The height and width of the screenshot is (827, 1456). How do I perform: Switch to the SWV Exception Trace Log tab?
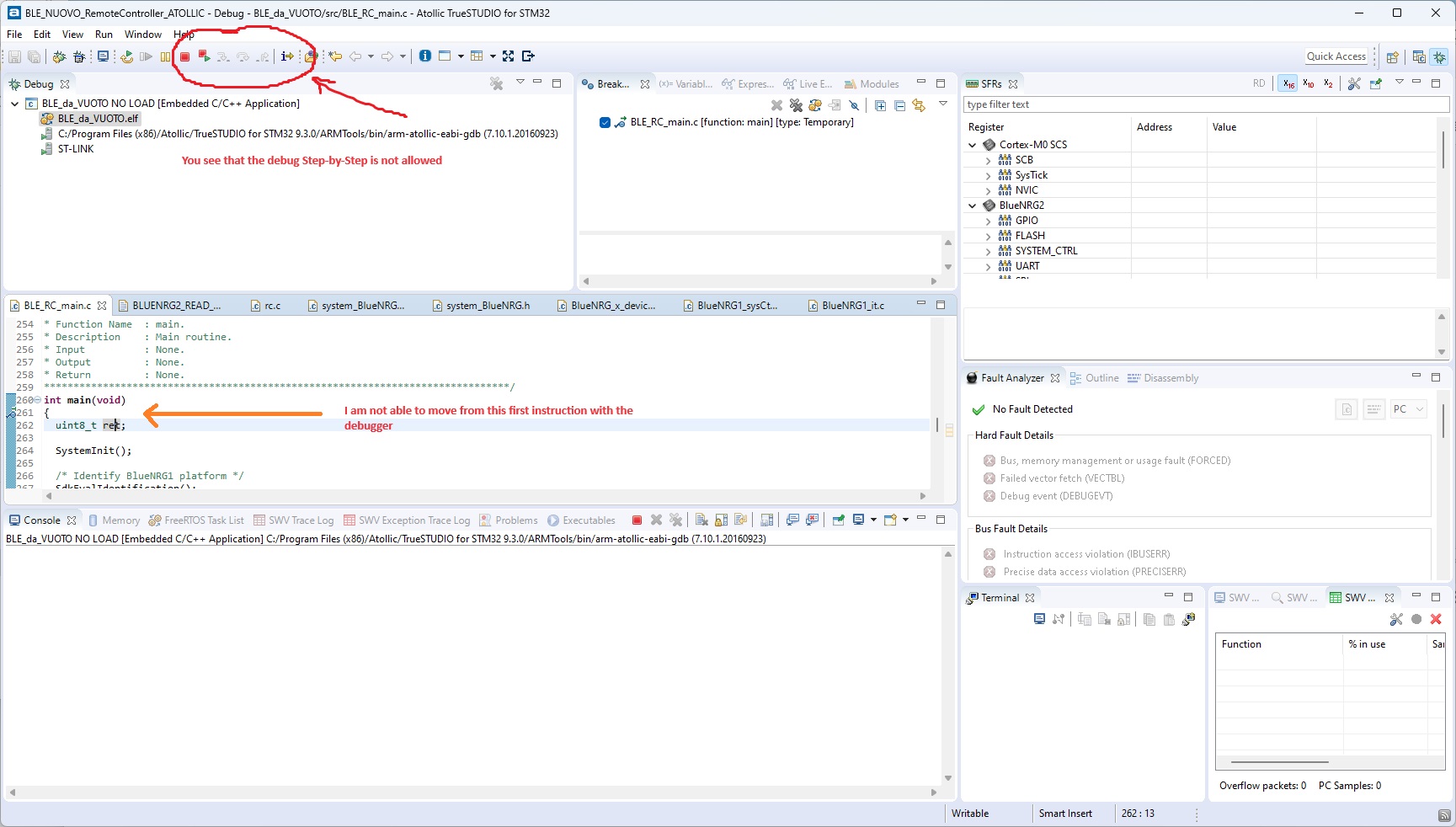point(413,520)
